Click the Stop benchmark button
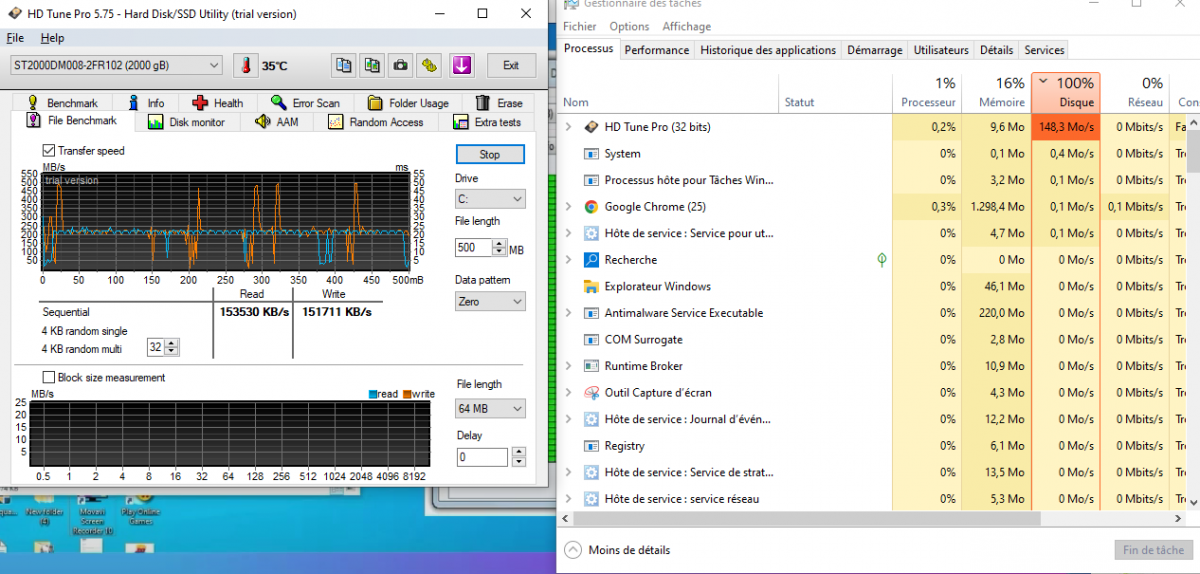Screen dimensions: 1200x574 (490, 155)
